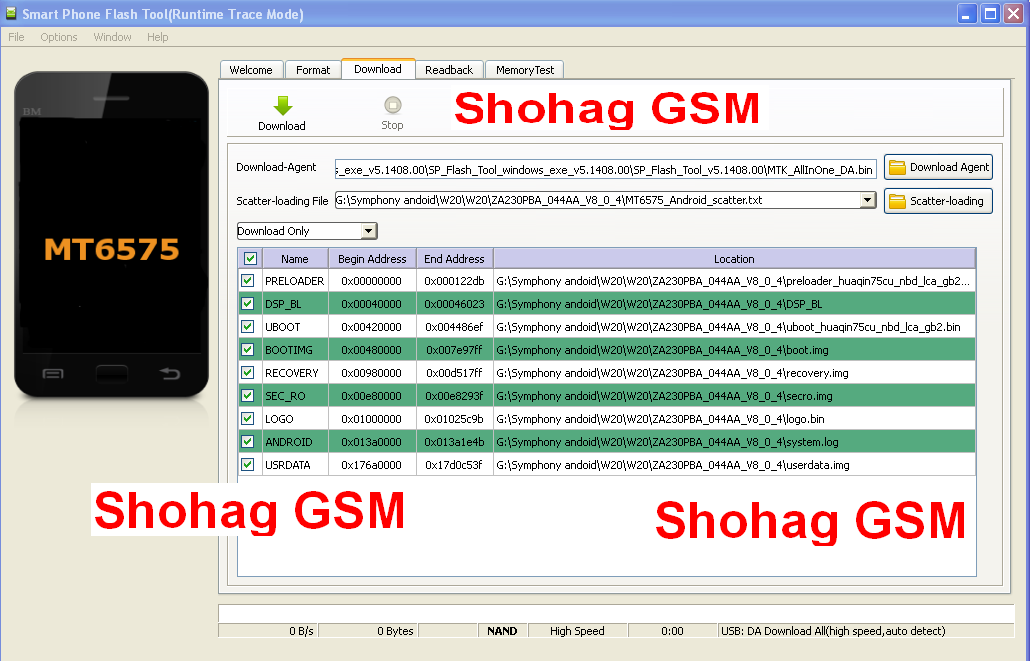Click the Flash Tool icon in title bar

pyautogui.click(x=13, y=13)
